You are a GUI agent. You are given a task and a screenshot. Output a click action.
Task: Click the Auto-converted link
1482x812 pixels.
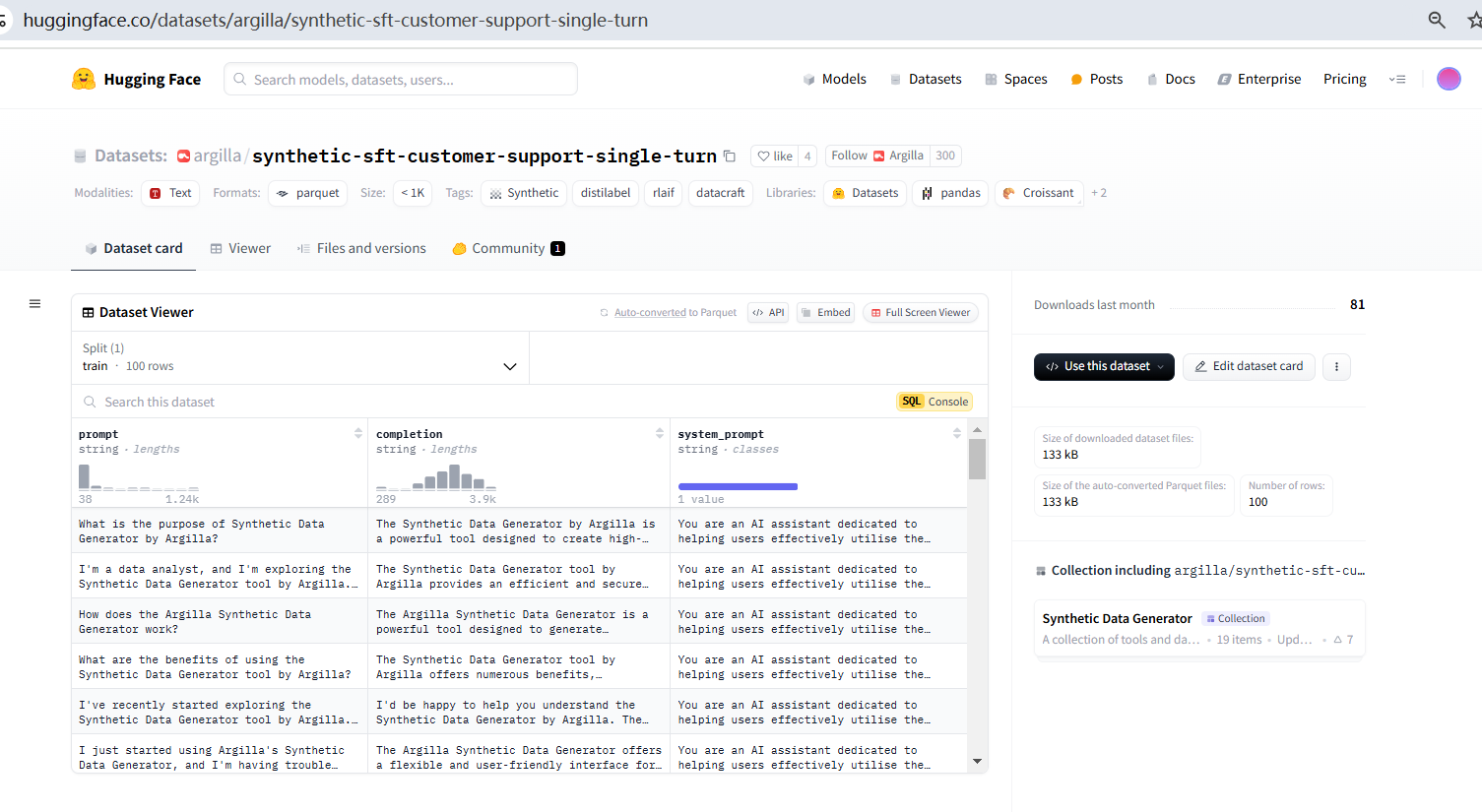650,313
